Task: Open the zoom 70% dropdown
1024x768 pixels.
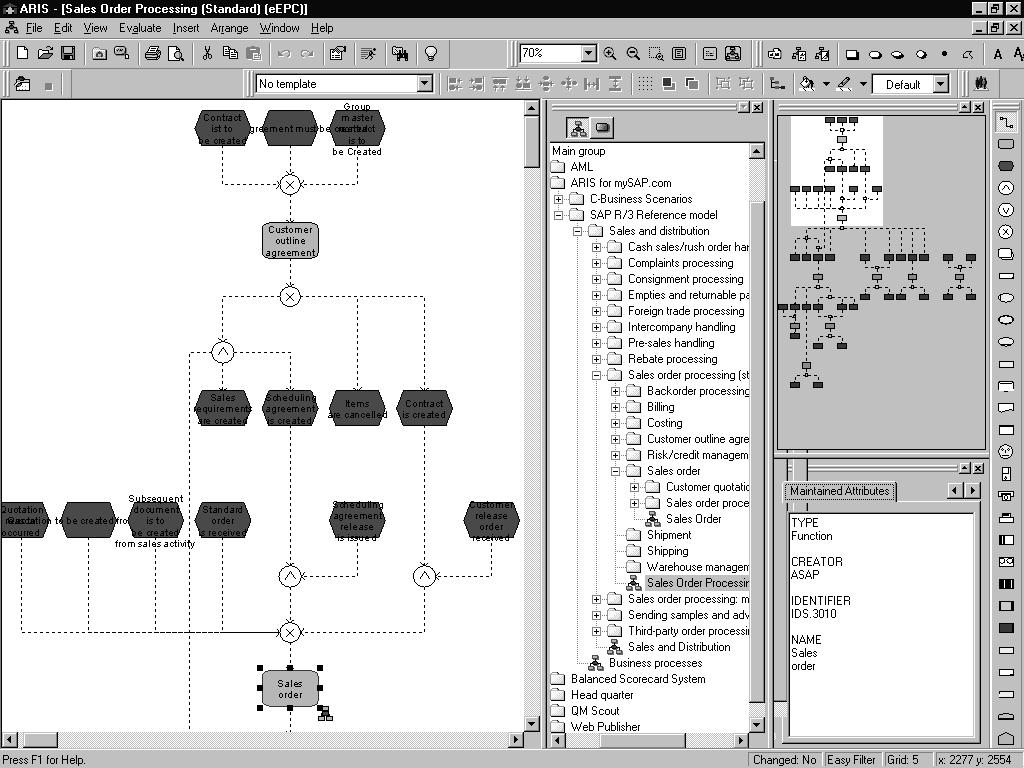Action: coord(588,53)
